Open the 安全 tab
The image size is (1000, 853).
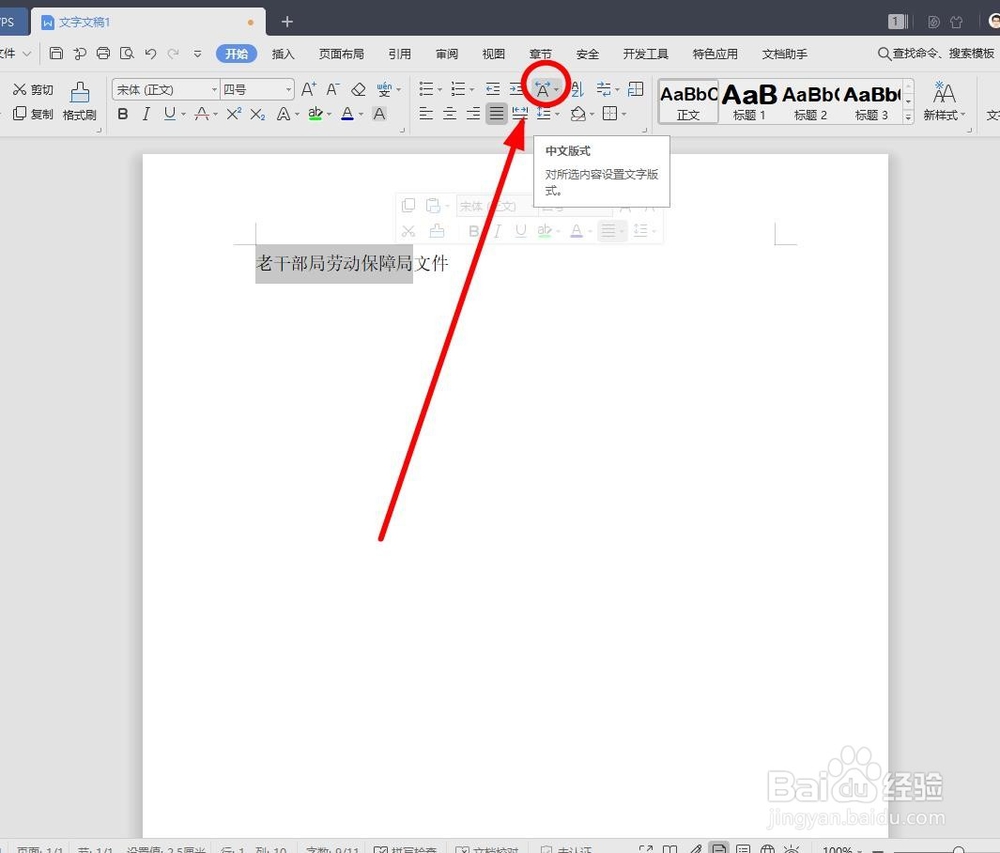pyautogui.click(x=587, y=54)
